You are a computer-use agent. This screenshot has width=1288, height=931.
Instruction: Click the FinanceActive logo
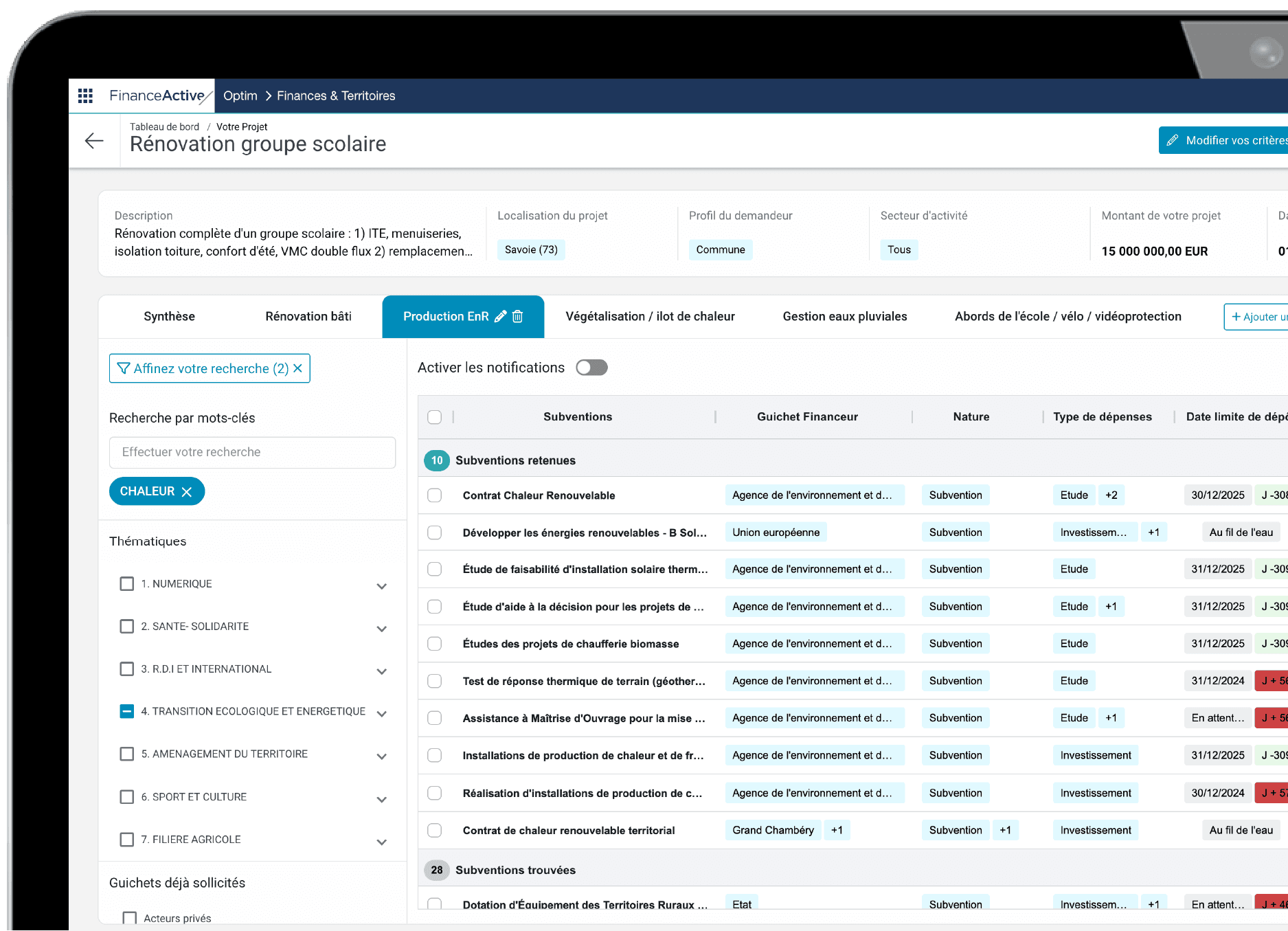click(159, 96)
